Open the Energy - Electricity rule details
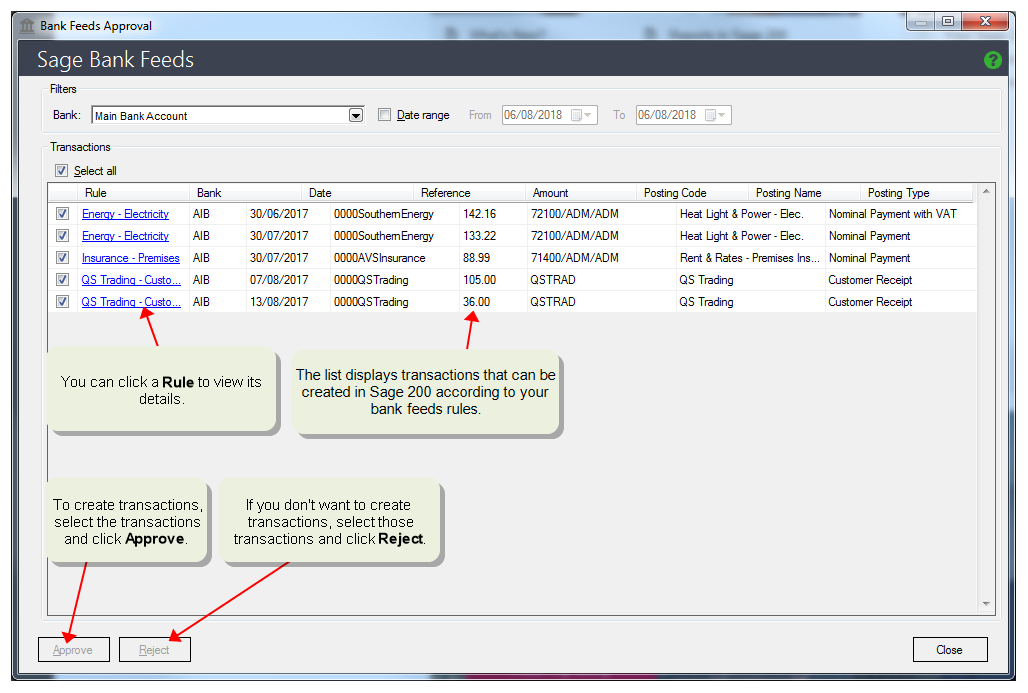1028x693 pixels. [x=124, y=213]
